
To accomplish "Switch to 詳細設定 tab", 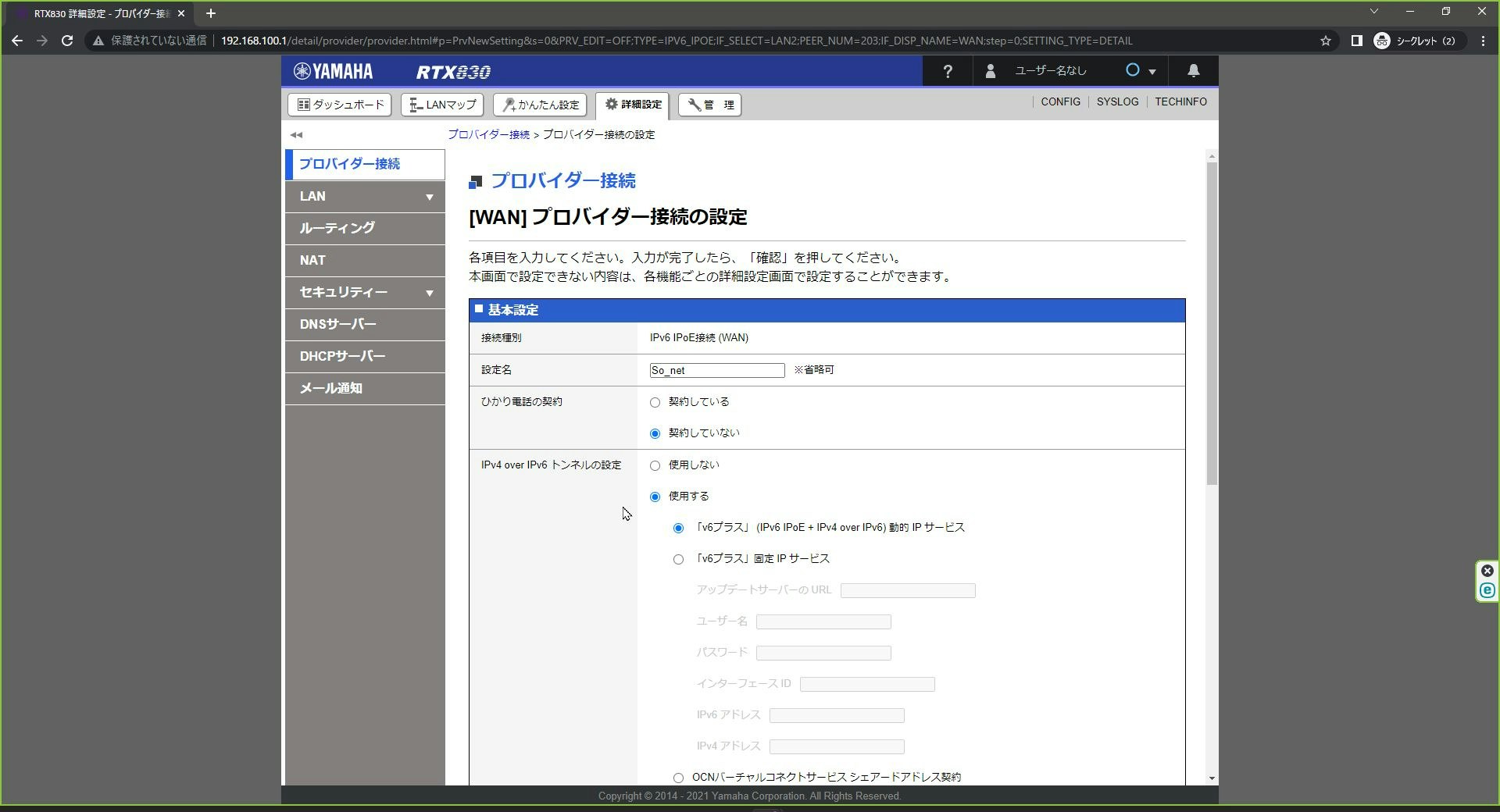I will coord(632,105).
